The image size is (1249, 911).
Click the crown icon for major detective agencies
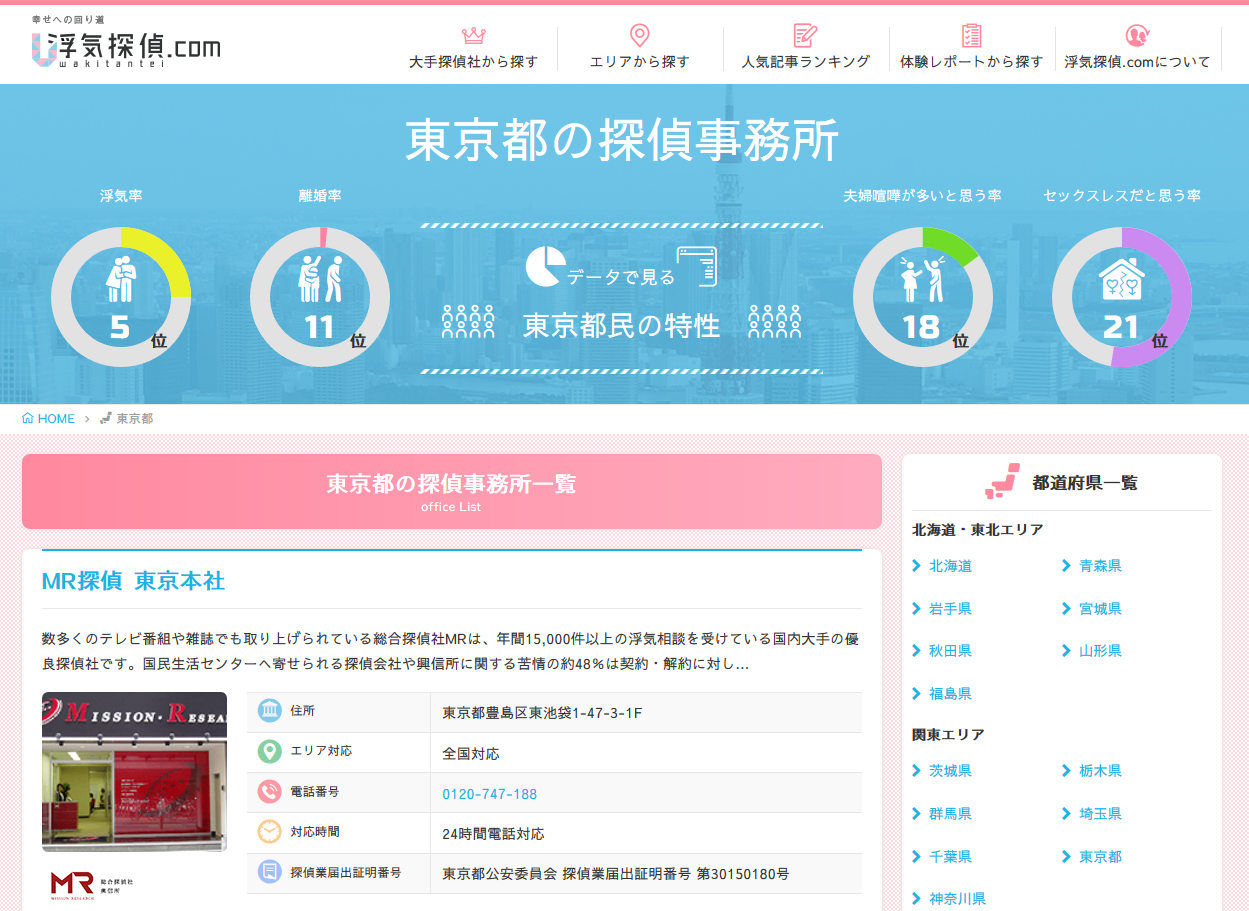[473, 36]
